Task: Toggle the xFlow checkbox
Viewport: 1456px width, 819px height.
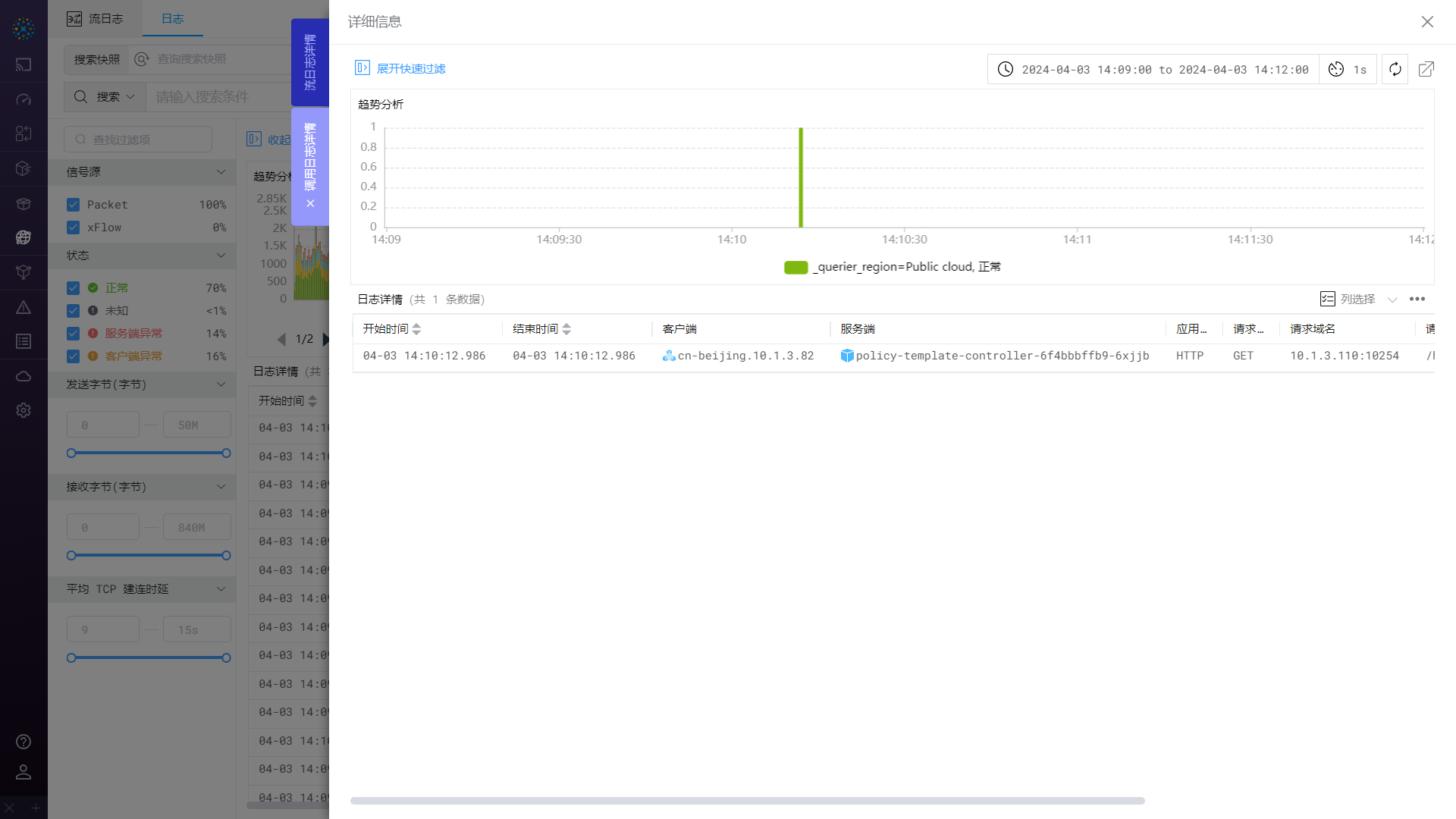Action: 73,227
